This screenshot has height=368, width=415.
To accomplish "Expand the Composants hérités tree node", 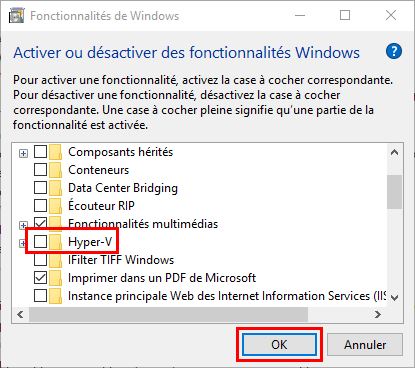I will 23,153.
